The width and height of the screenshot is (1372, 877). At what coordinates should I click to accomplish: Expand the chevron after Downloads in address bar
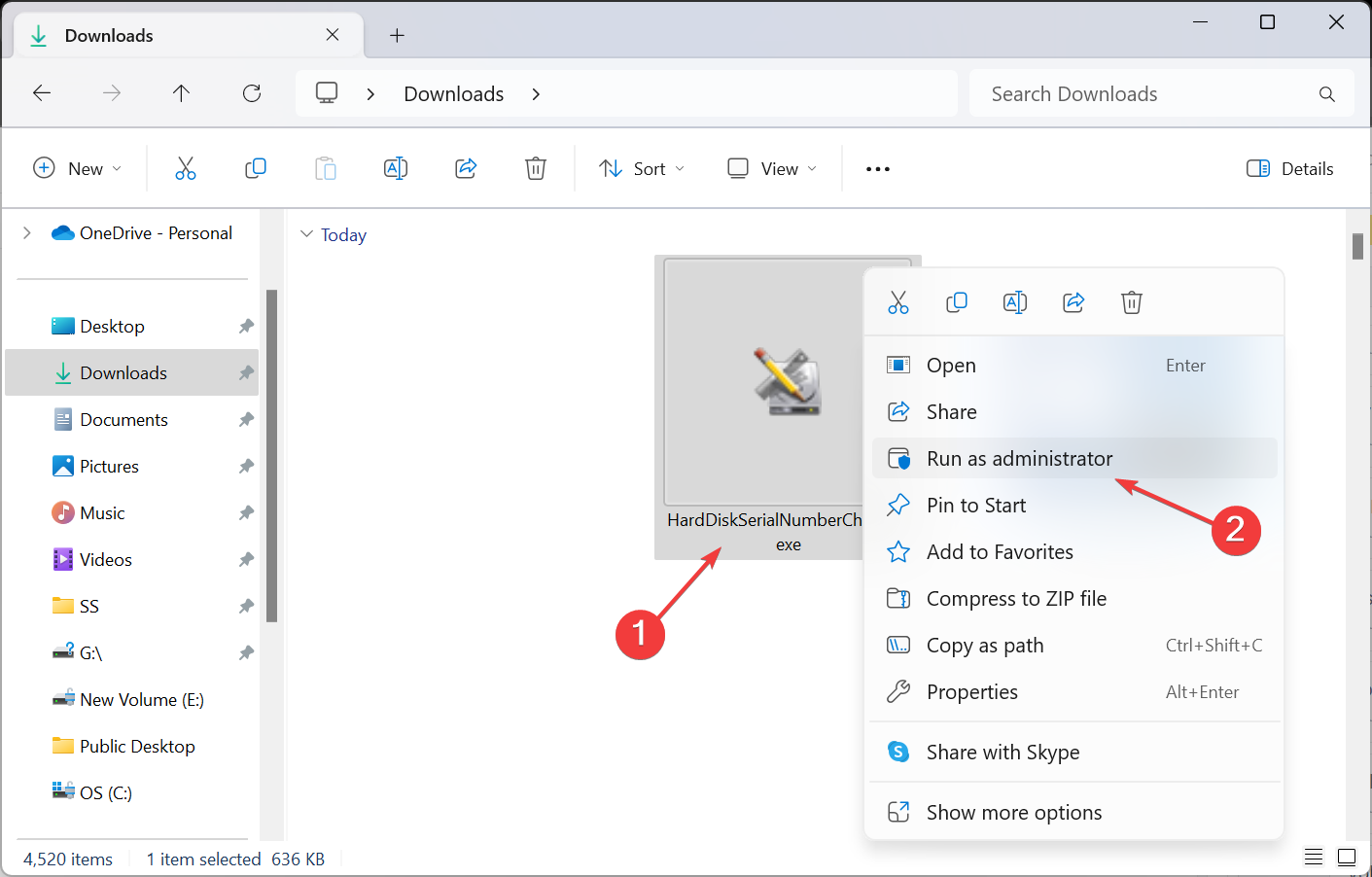click(536, 94)
